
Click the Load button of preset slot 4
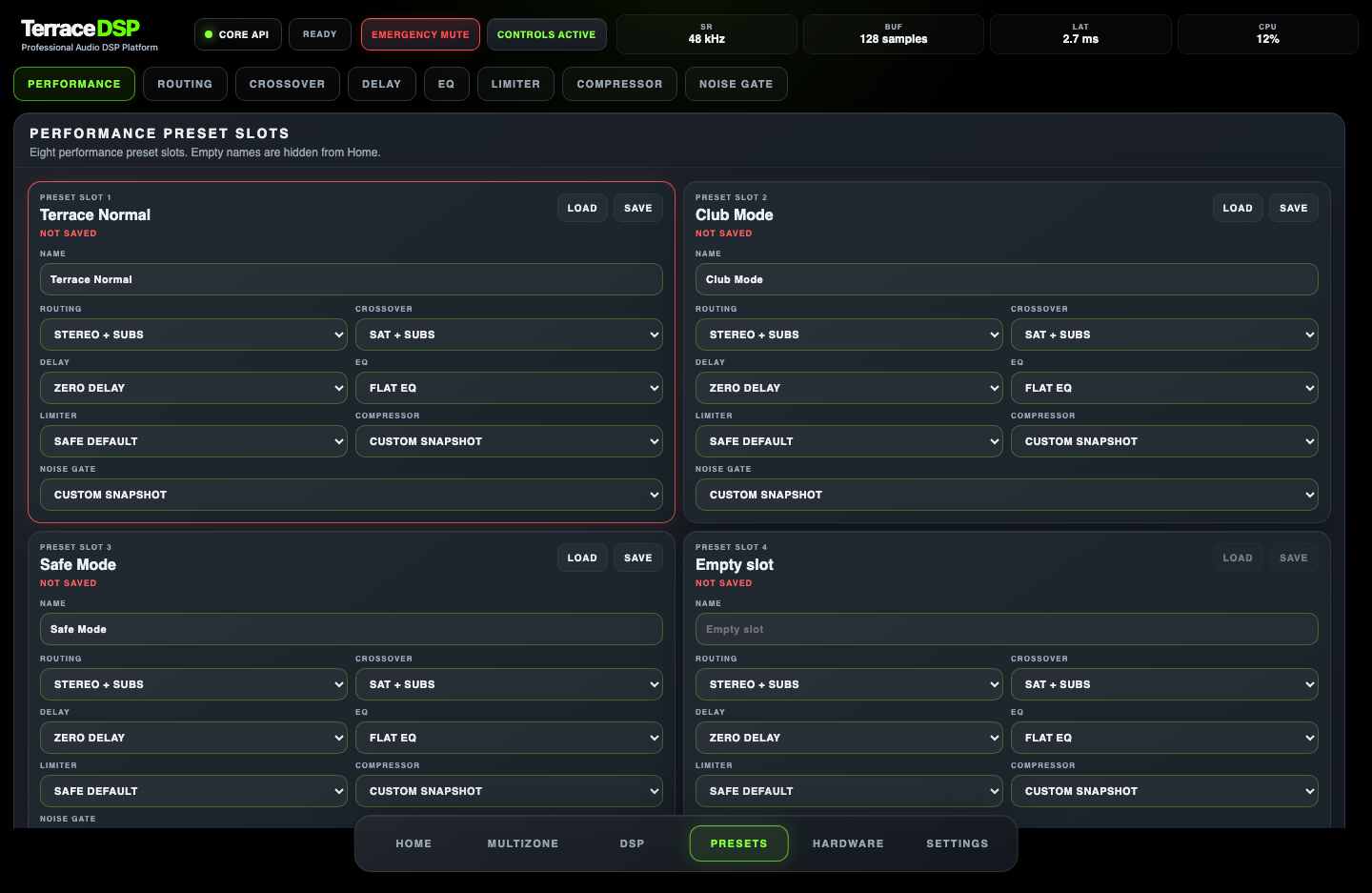tap(1238, 558)
